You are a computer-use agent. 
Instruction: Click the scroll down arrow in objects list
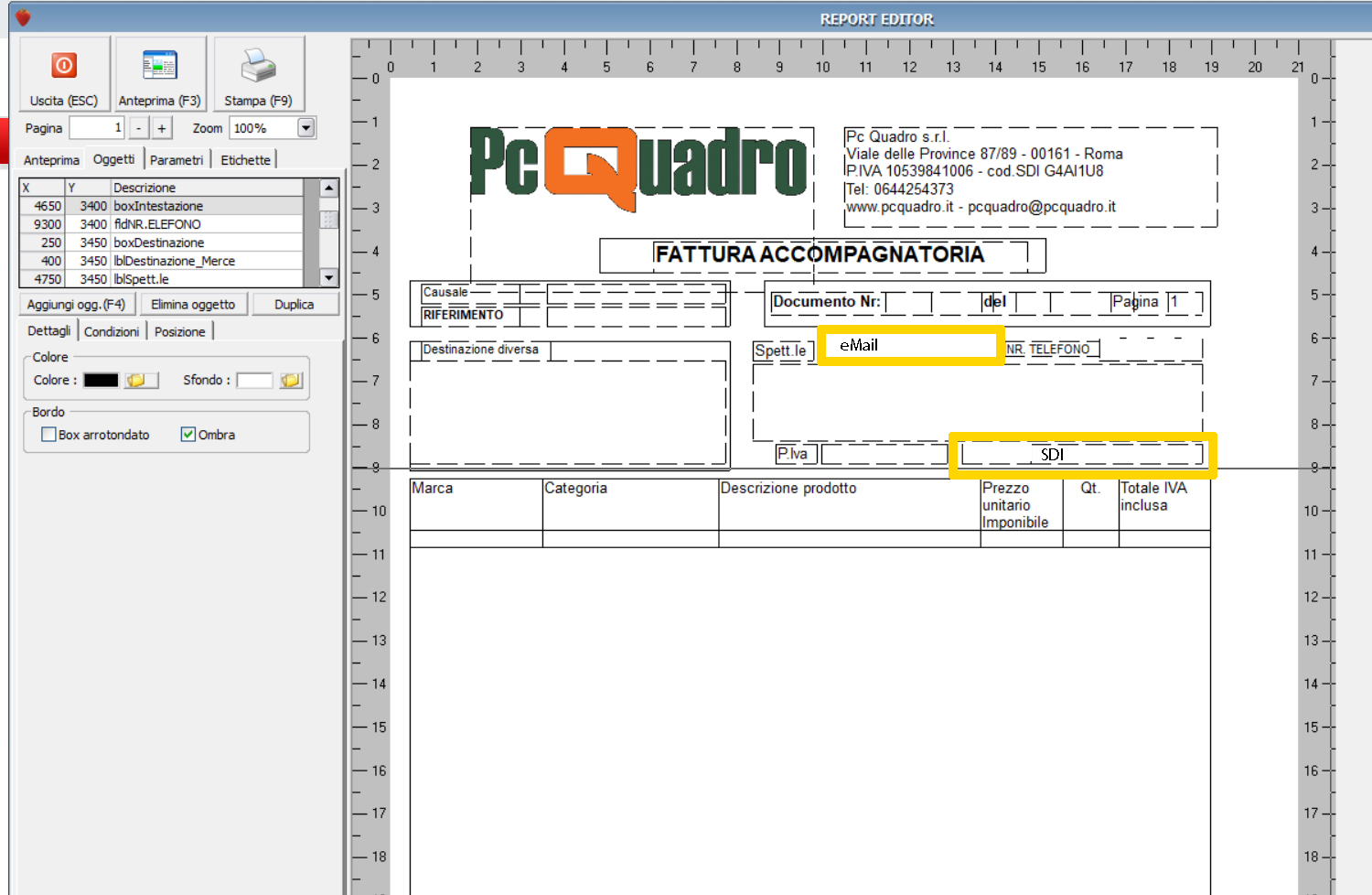tap(329, 277)
